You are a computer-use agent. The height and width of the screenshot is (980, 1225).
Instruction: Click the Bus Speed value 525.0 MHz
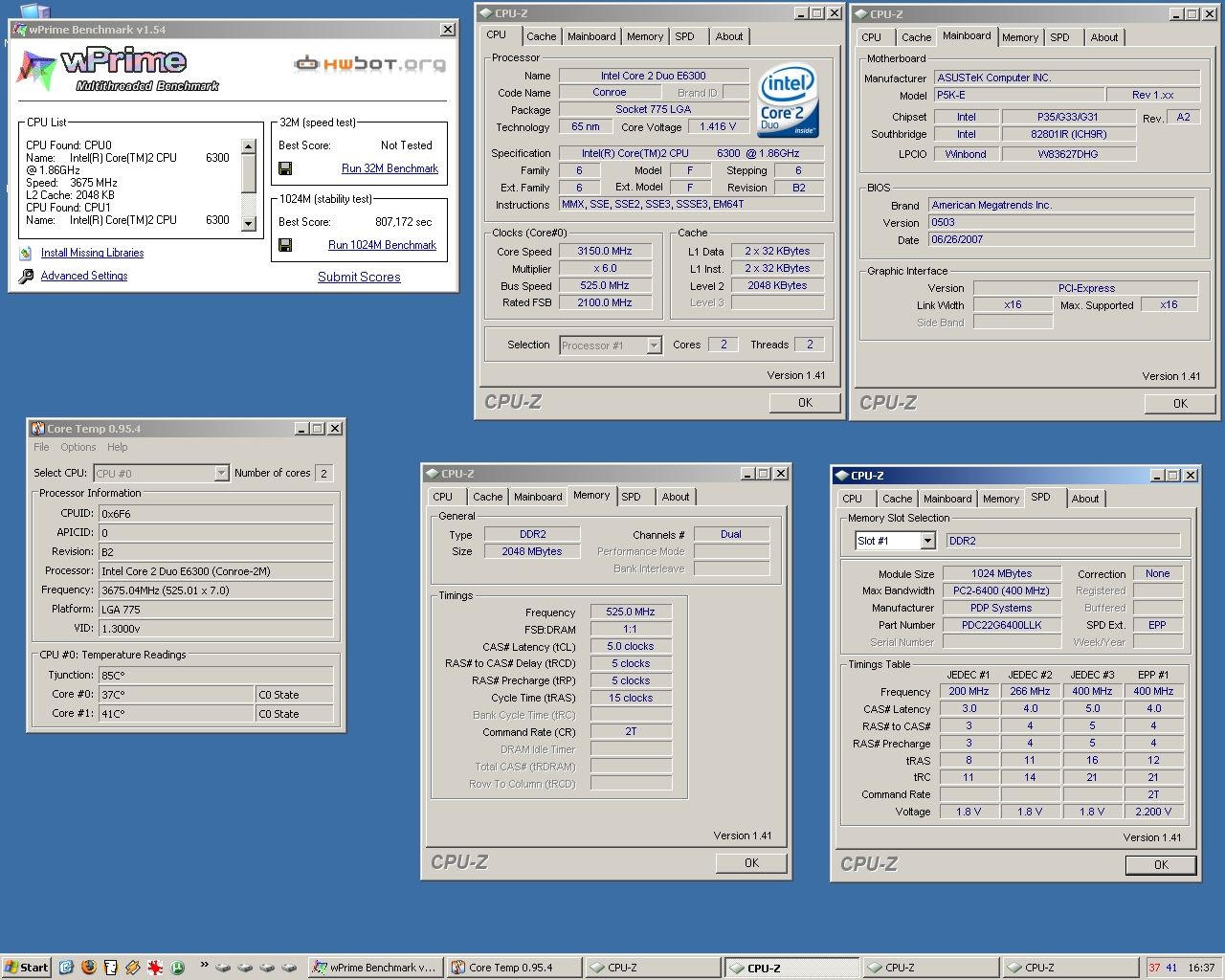[x=605, y=285]
